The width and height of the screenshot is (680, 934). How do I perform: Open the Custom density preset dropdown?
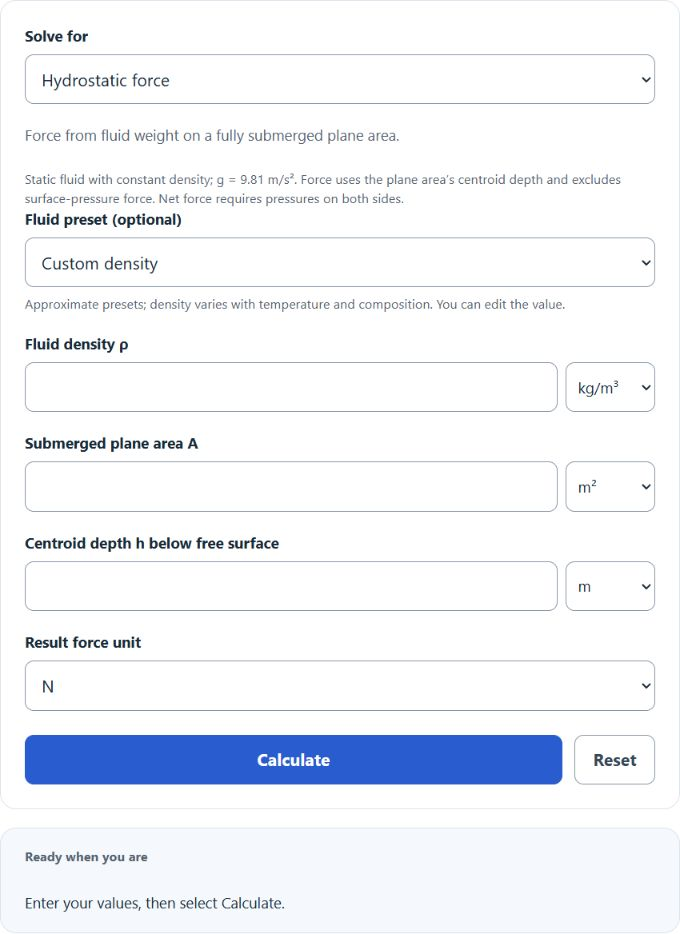click(x=340, y=263)
